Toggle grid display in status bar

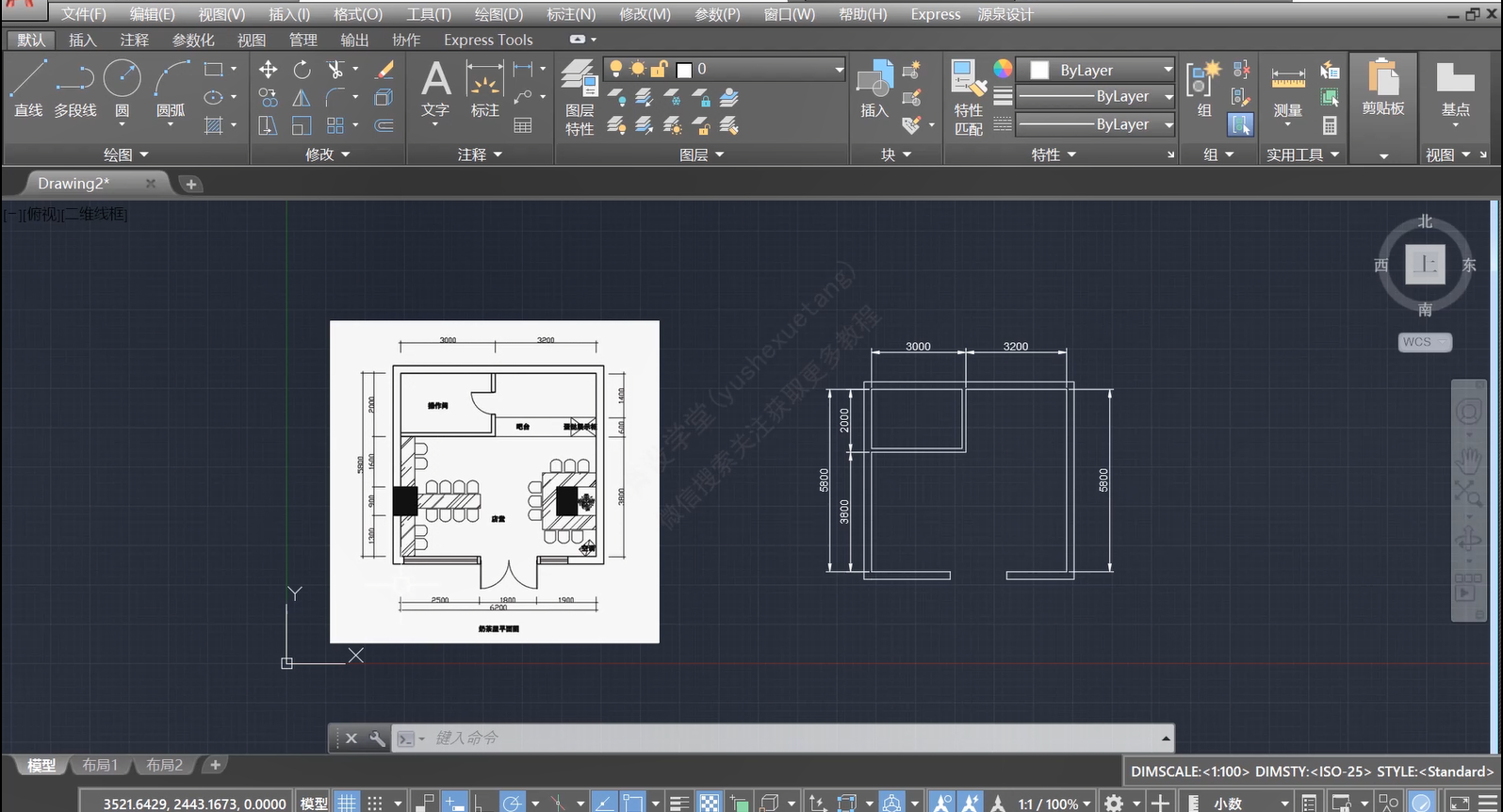(348, 803)
